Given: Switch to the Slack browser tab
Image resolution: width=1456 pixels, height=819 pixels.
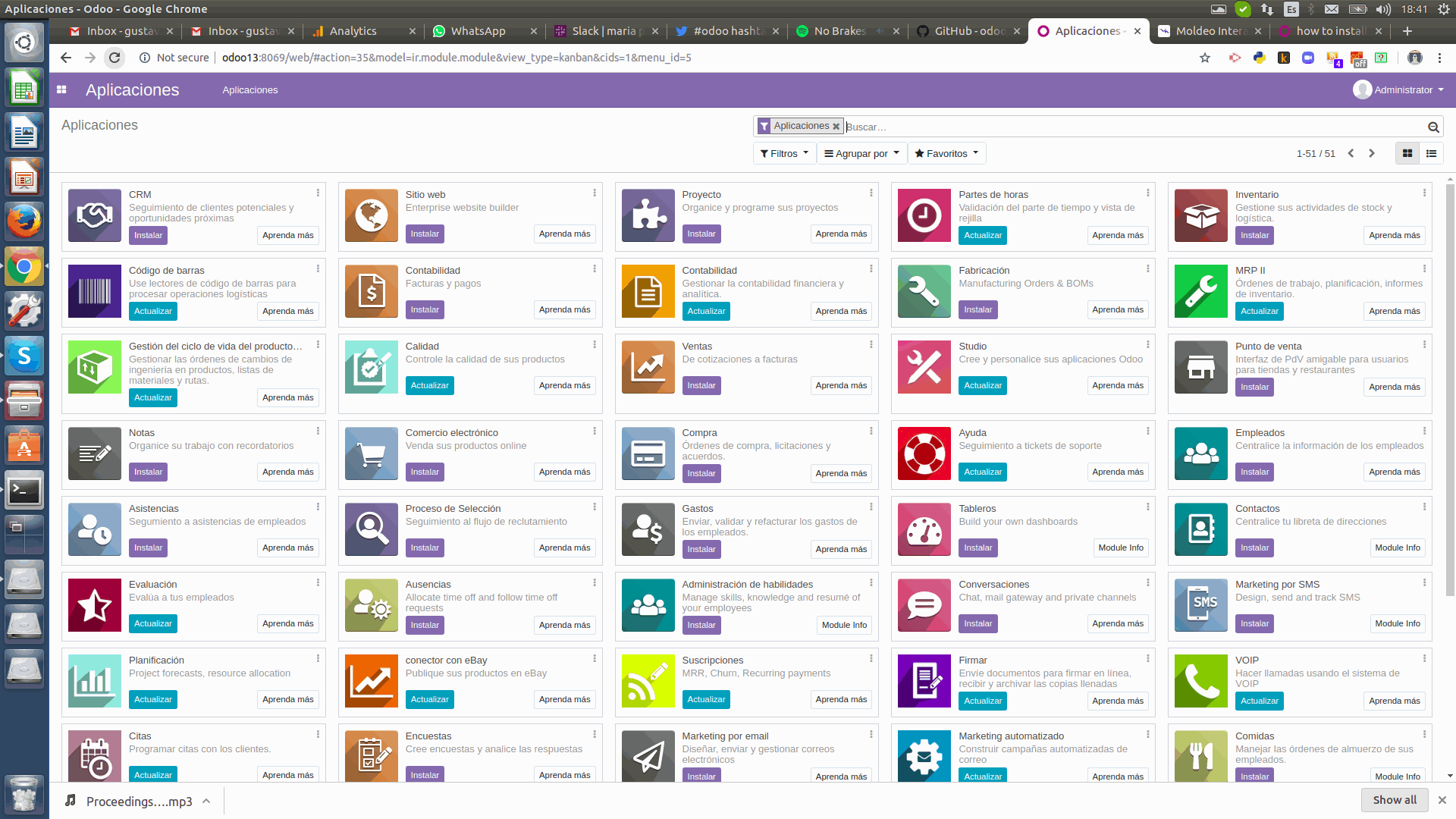Looking at the screenshot, I should tap(607, 31).
